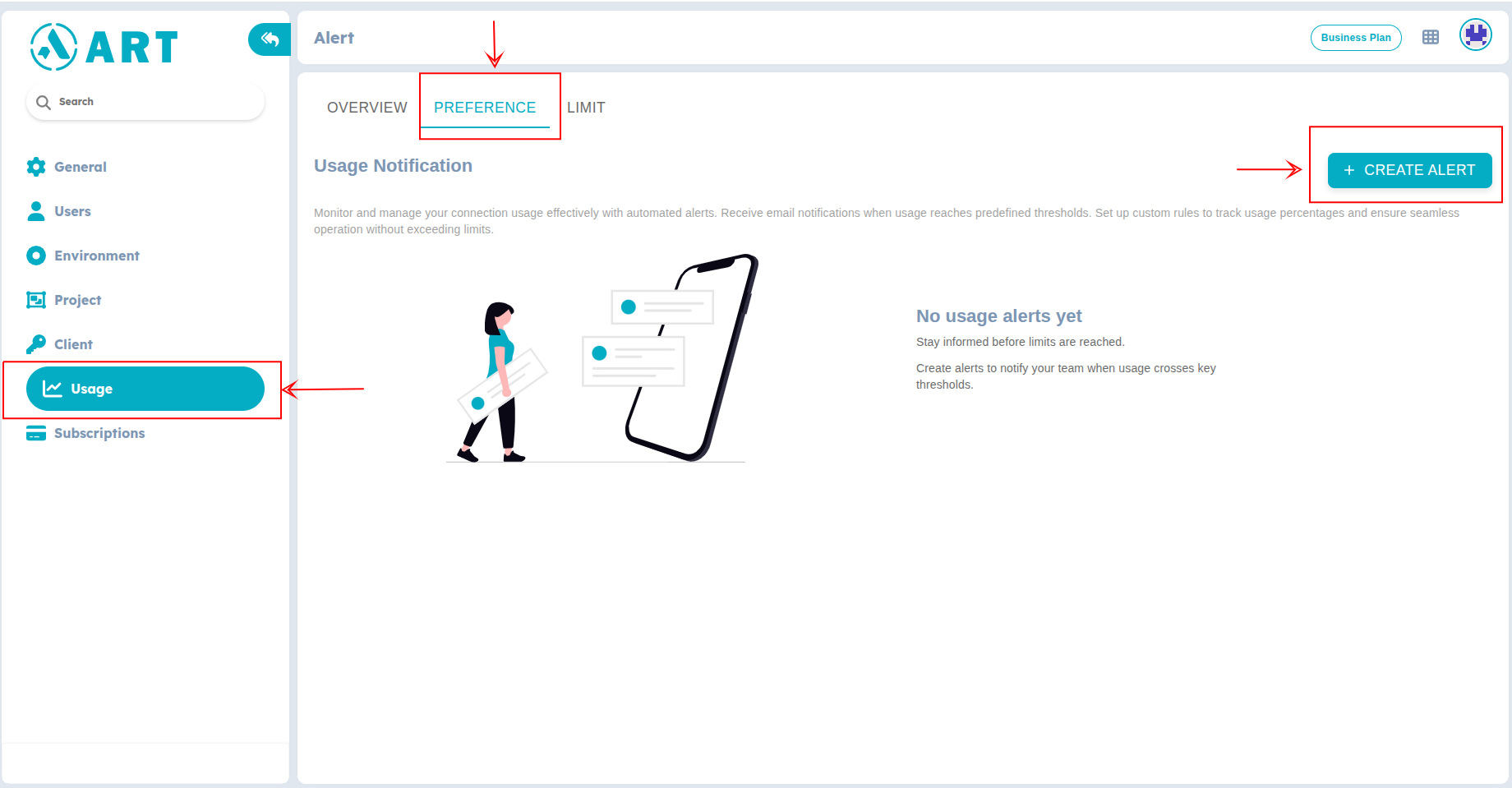The height and width of the screenshot is (788, 1512).
Task: Click the Usage chart icon
Action: click(53, 389)
